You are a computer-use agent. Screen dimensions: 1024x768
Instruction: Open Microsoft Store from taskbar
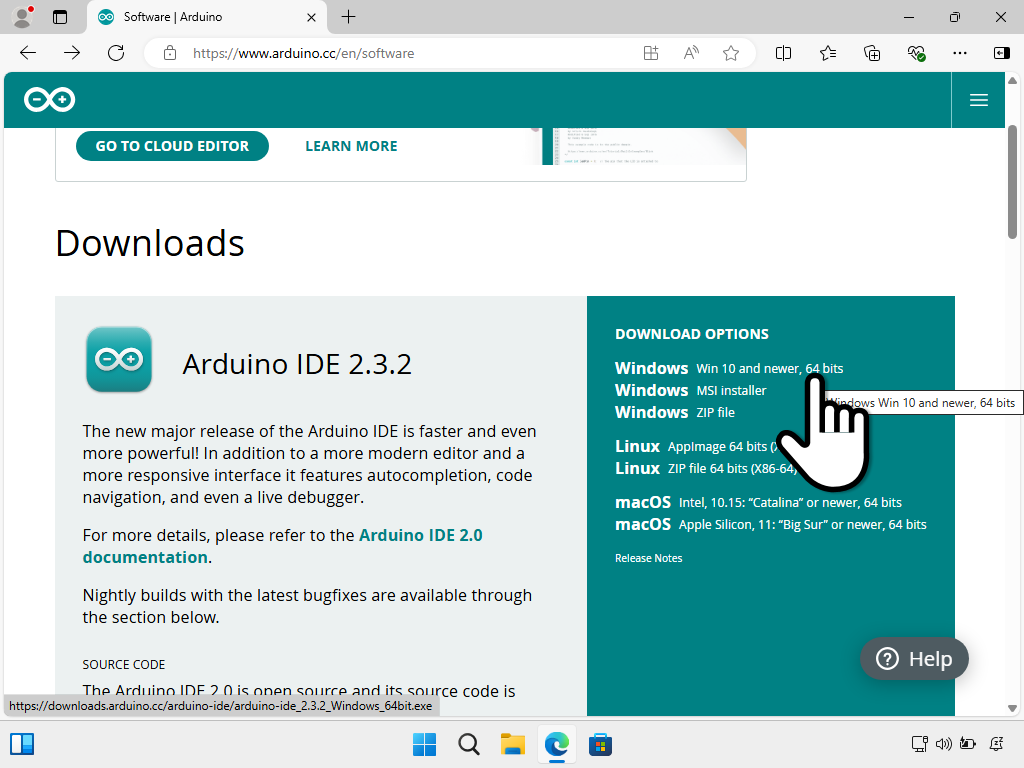600,744
